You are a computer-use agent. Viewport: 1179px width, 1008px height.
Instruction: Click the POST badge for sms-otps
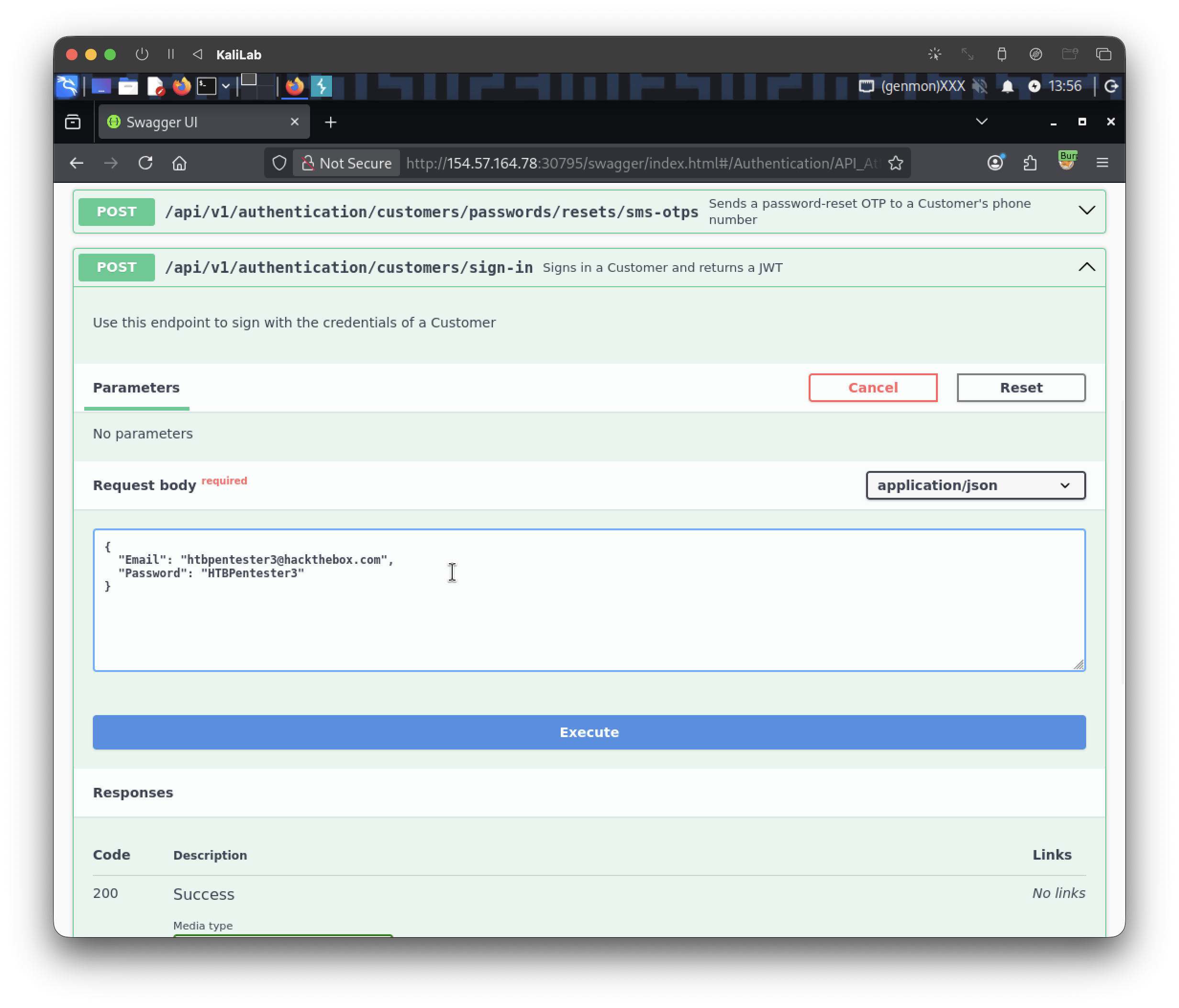(117, 212)
